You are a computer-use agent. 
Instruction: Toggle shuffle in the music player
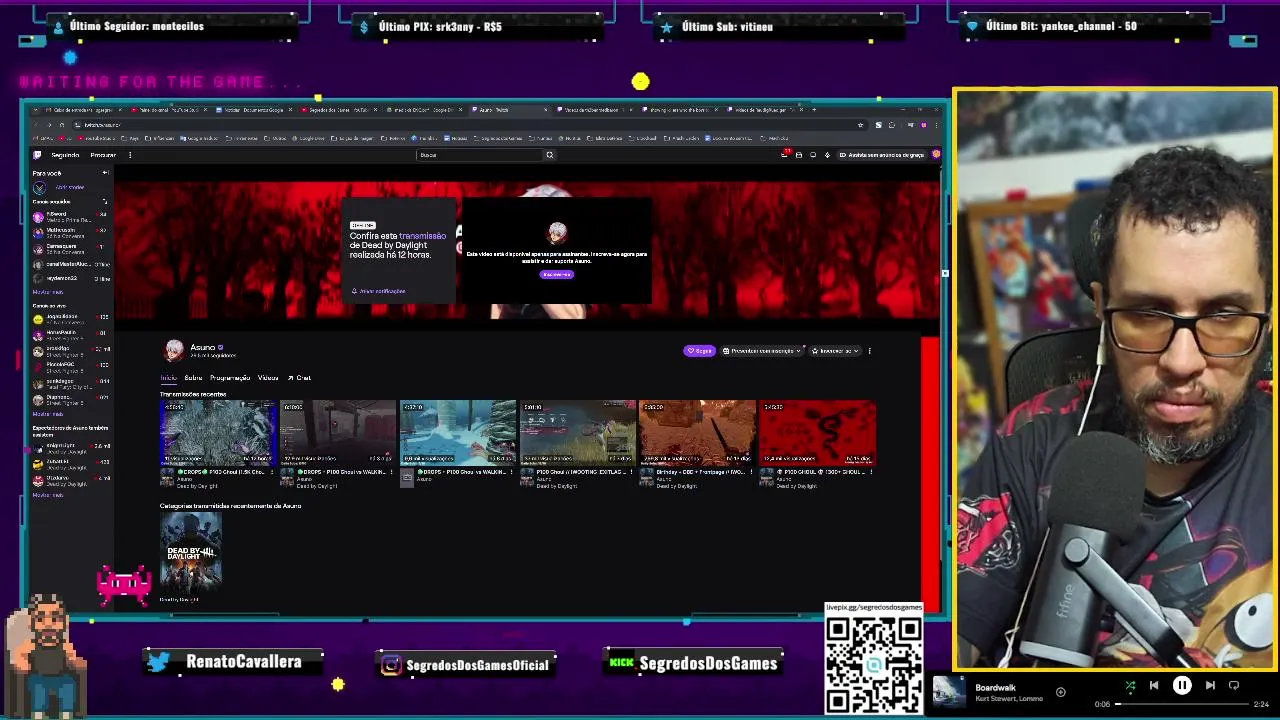click(1130, 685)
